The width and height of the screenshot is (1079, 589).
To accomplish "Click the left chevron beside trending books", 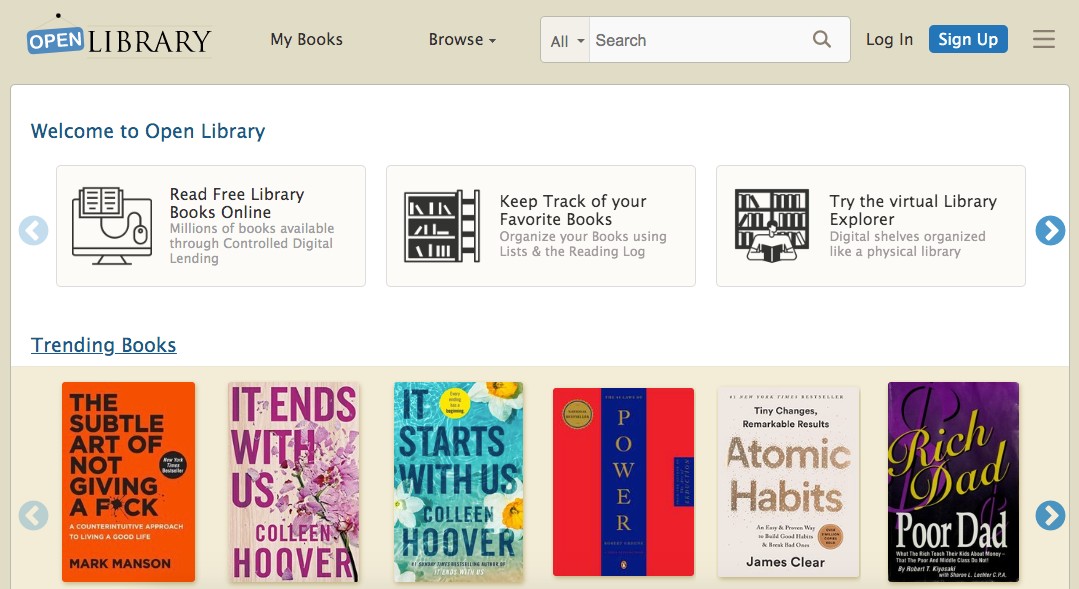I will click(x=33, y=516).
